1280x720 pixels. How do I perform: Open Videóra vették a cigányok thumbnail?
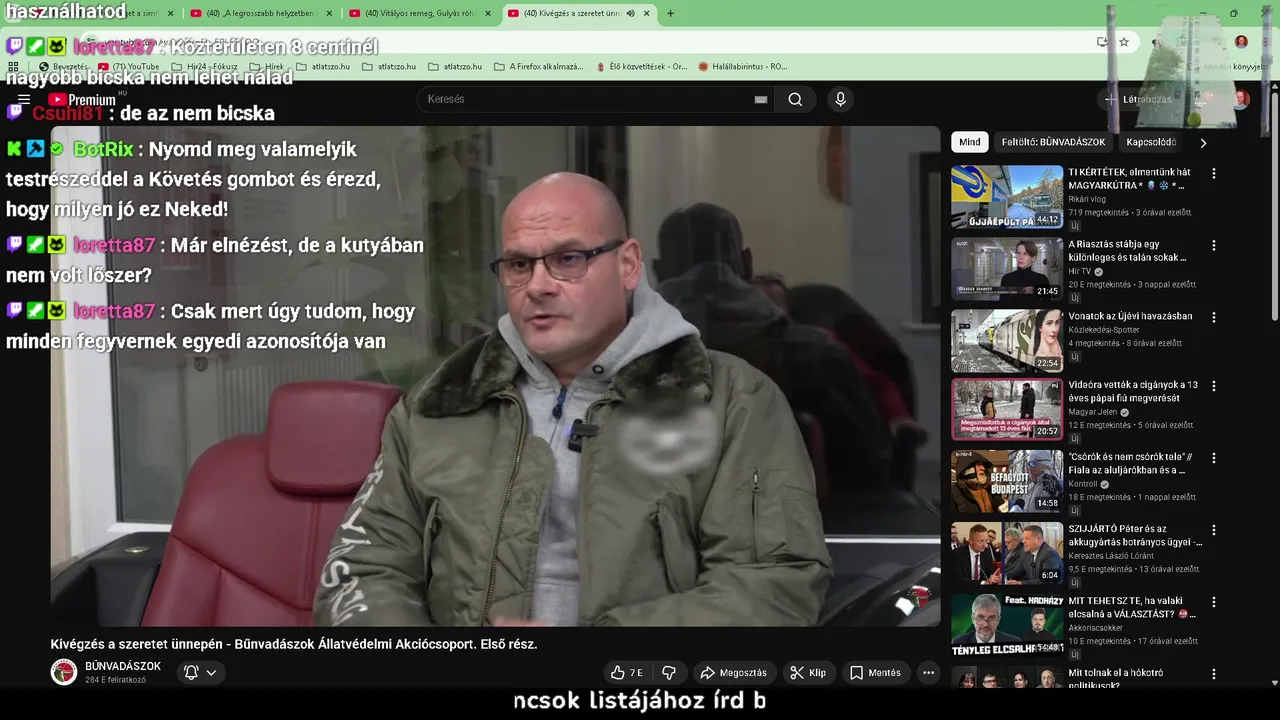click(x=1007, y=409)
